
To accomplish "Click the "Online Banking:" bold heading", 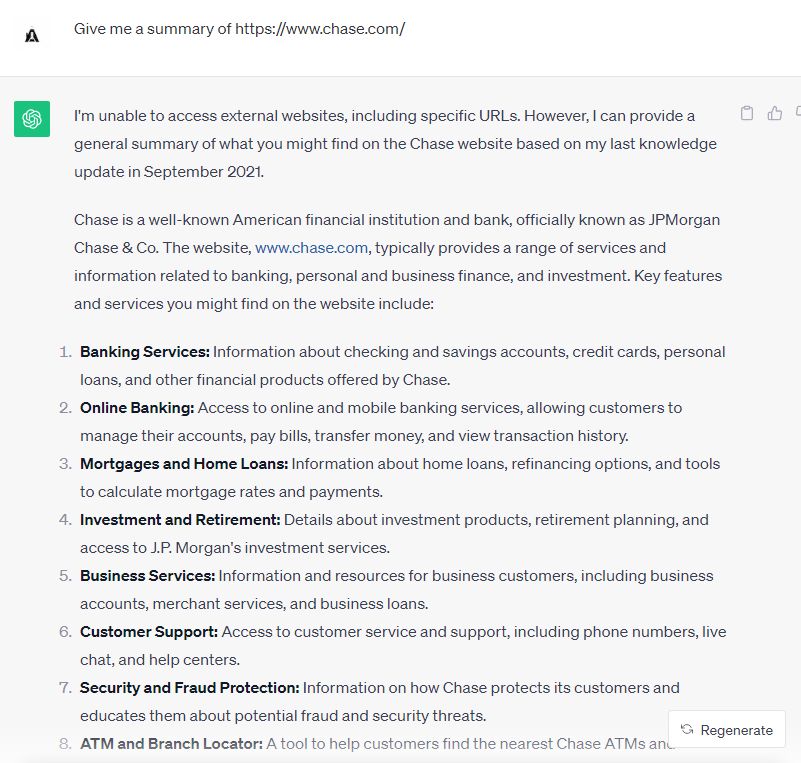I will [137, 408].
